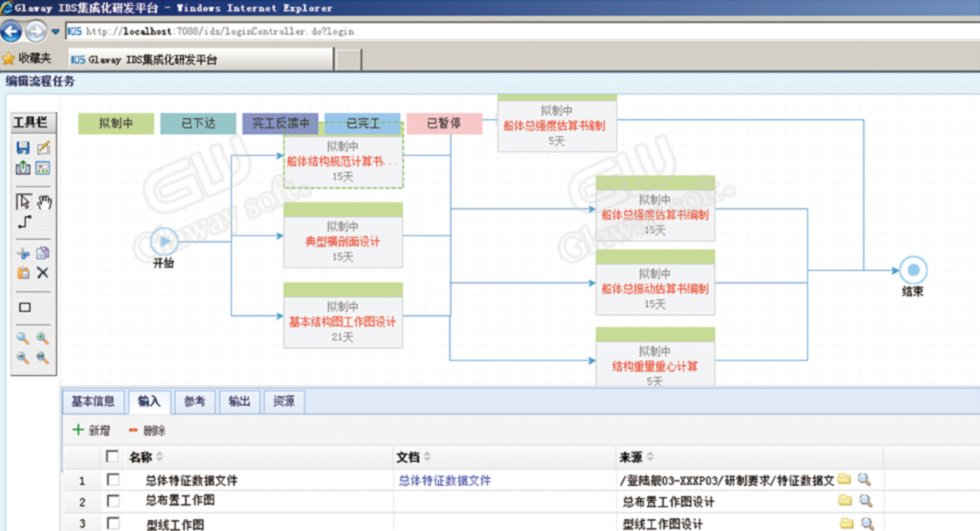The width and height of the screenshot is (980, 531).
Task: Click the 新增 add button
Action: coord(91,430)
